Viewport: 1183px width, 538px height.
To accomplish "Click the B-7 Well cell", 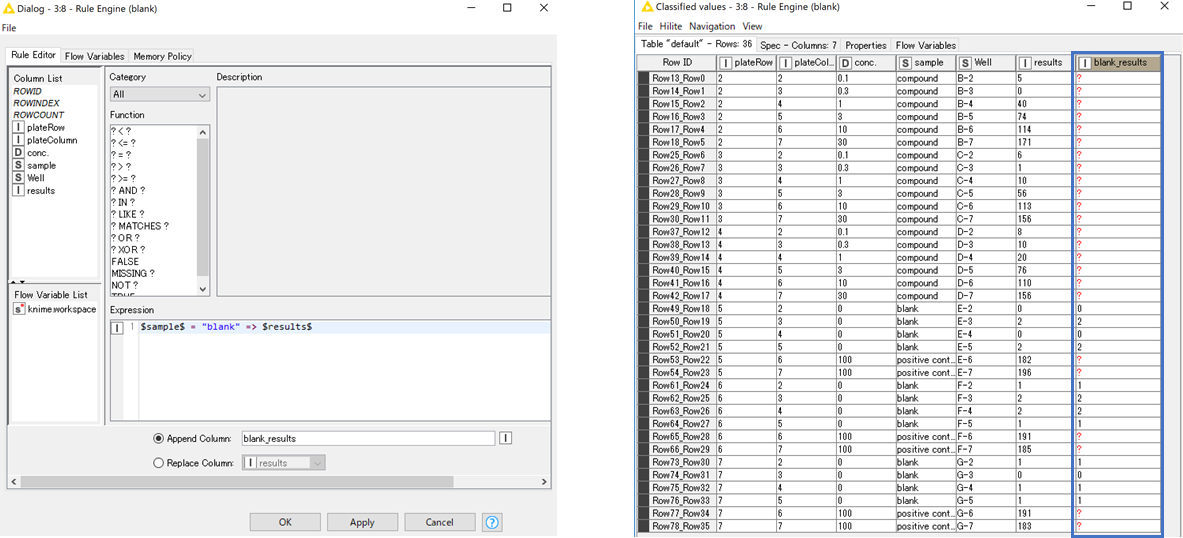I will coord(985,142).
